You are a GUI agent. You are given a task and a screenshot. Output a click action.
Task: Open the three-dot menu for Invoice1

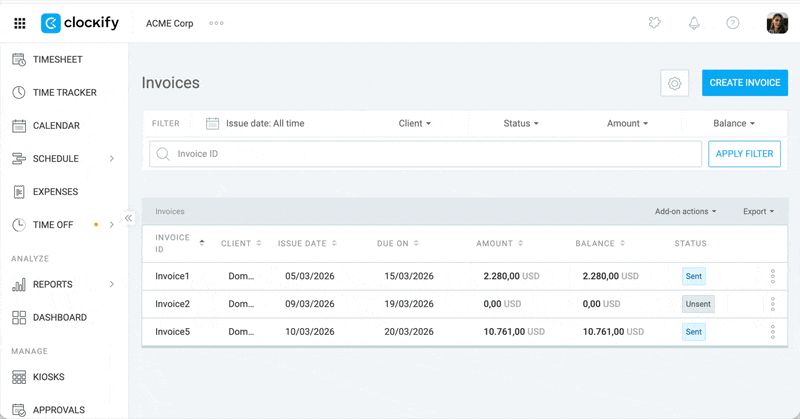coord(772,277)
